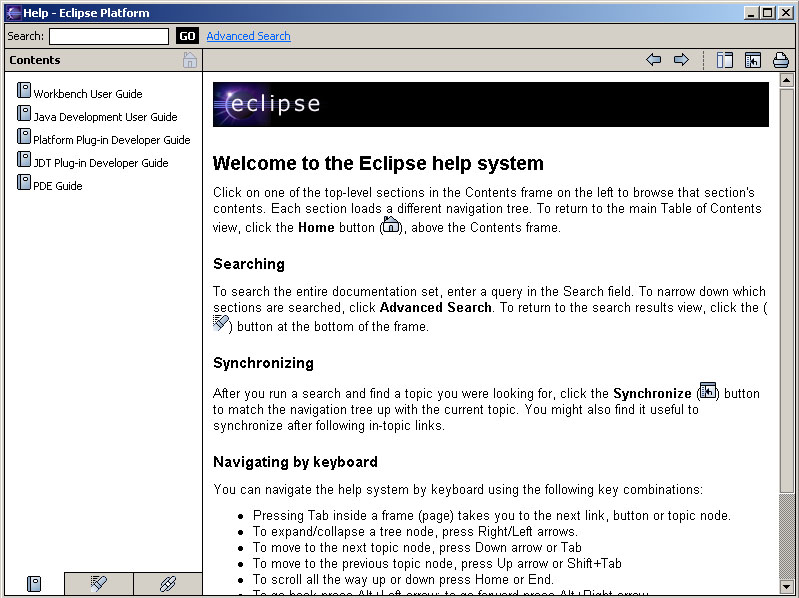Click the Home icon in Contents header
The image size is (799, 598).
(190, 60)
